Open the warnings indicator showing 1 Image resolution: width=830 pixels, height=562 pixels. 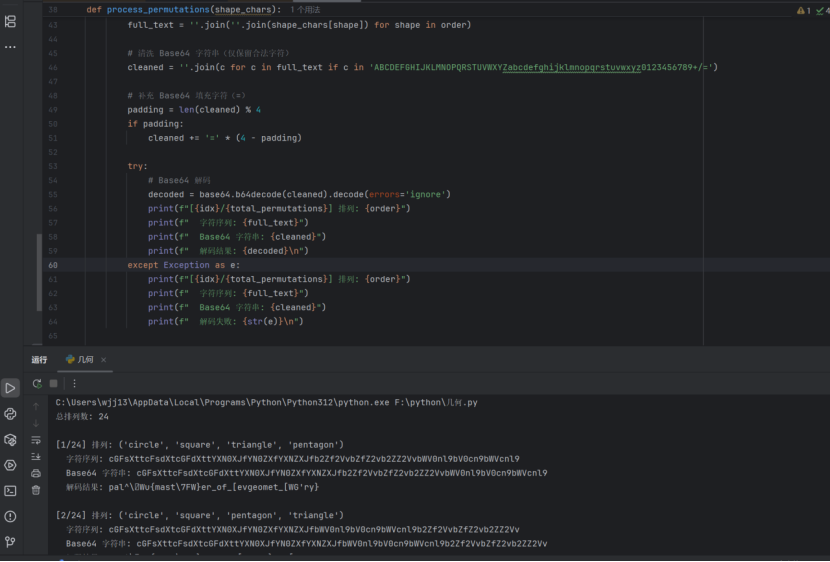pyautogui.click(x=804, y=10)
